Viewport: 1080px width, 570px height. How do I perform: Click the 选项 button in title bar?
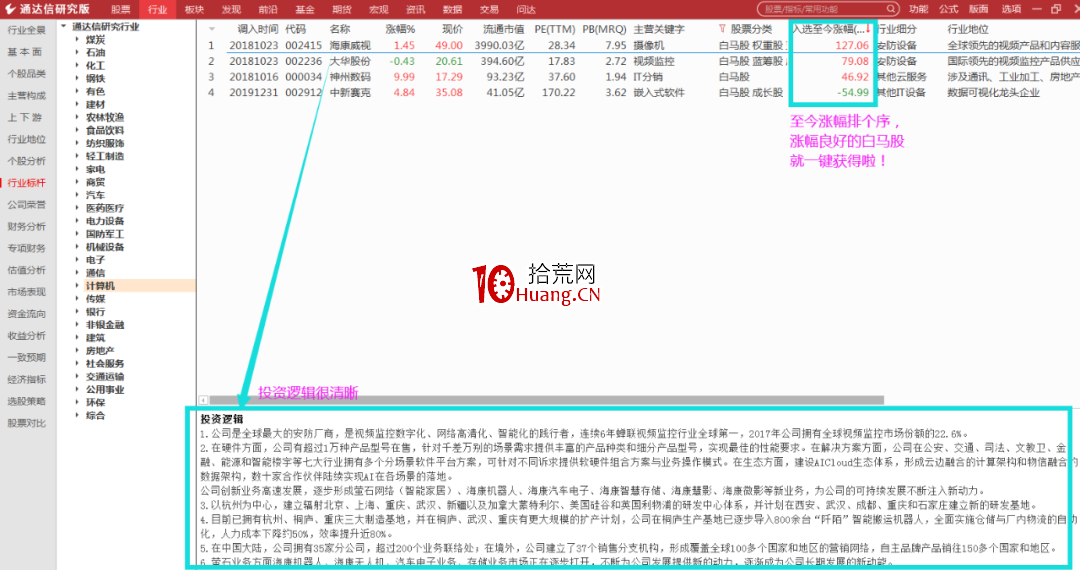(1011, 9)
